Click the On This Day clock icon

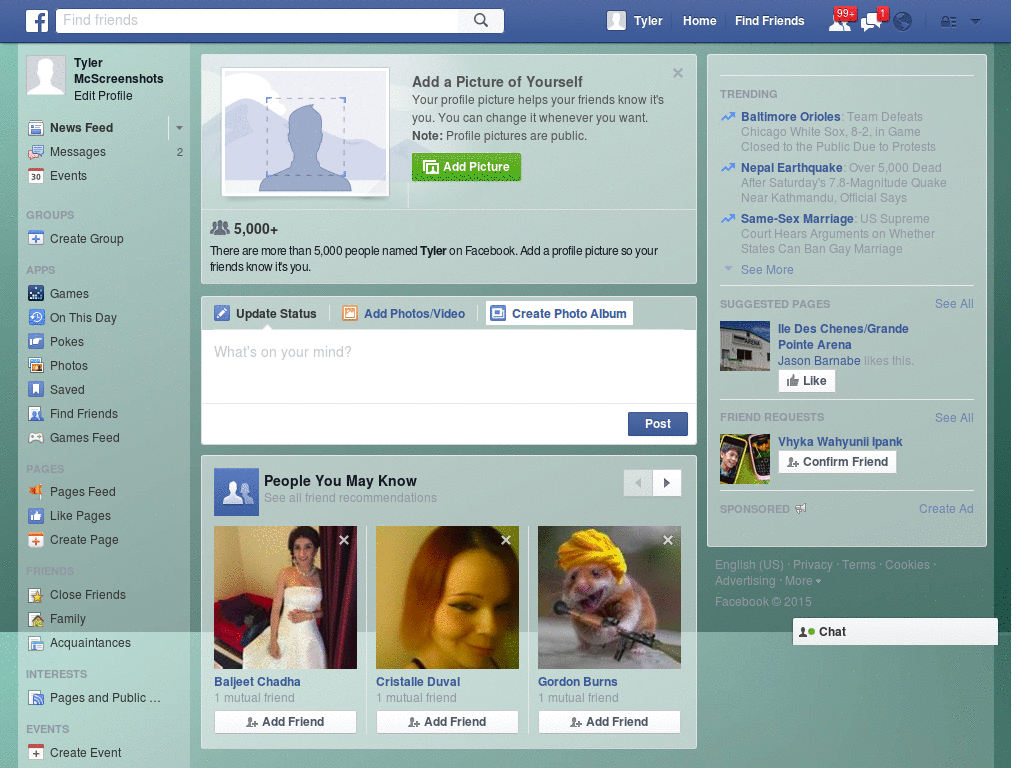pyautogui.click(x=36, y=318)
